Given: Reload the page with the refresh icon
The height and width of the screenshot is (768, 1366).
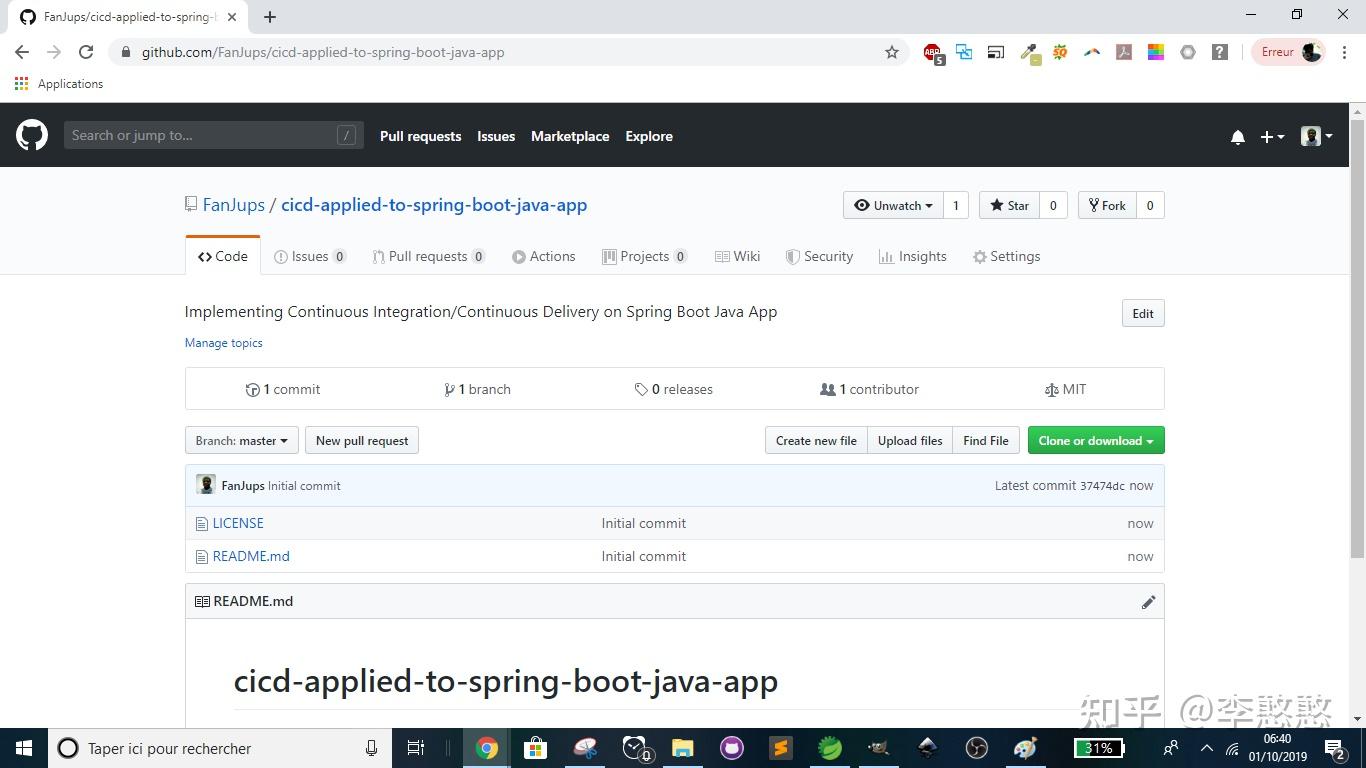Looking at the screenshot, I should tap(85, 52).
